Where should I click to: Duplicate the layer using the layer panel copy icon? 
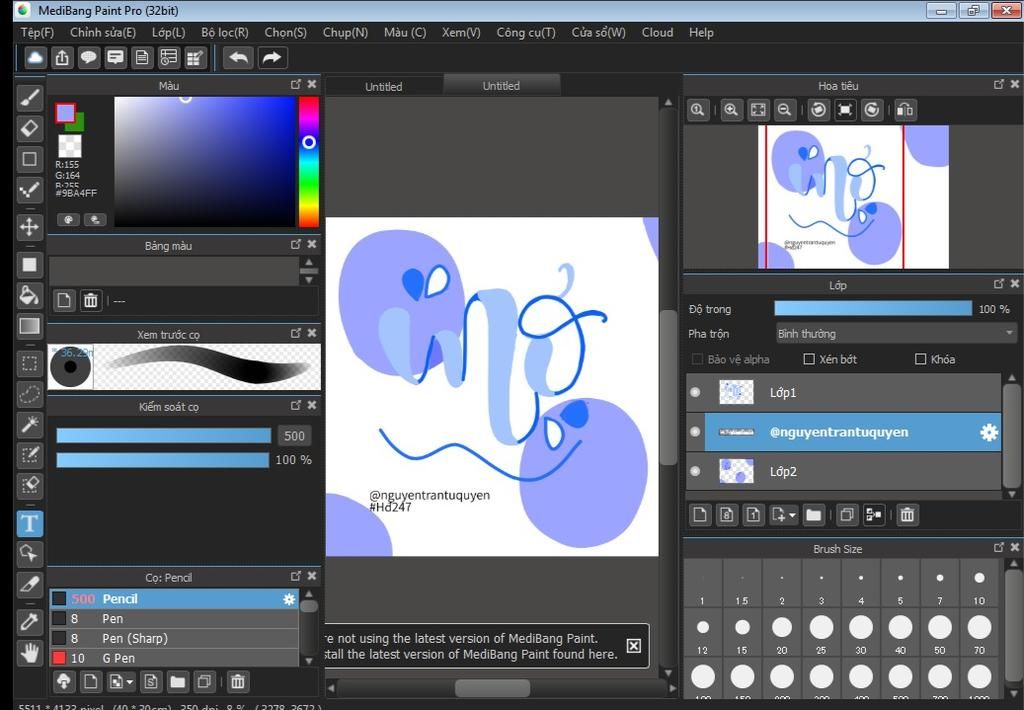coord(847,515)
